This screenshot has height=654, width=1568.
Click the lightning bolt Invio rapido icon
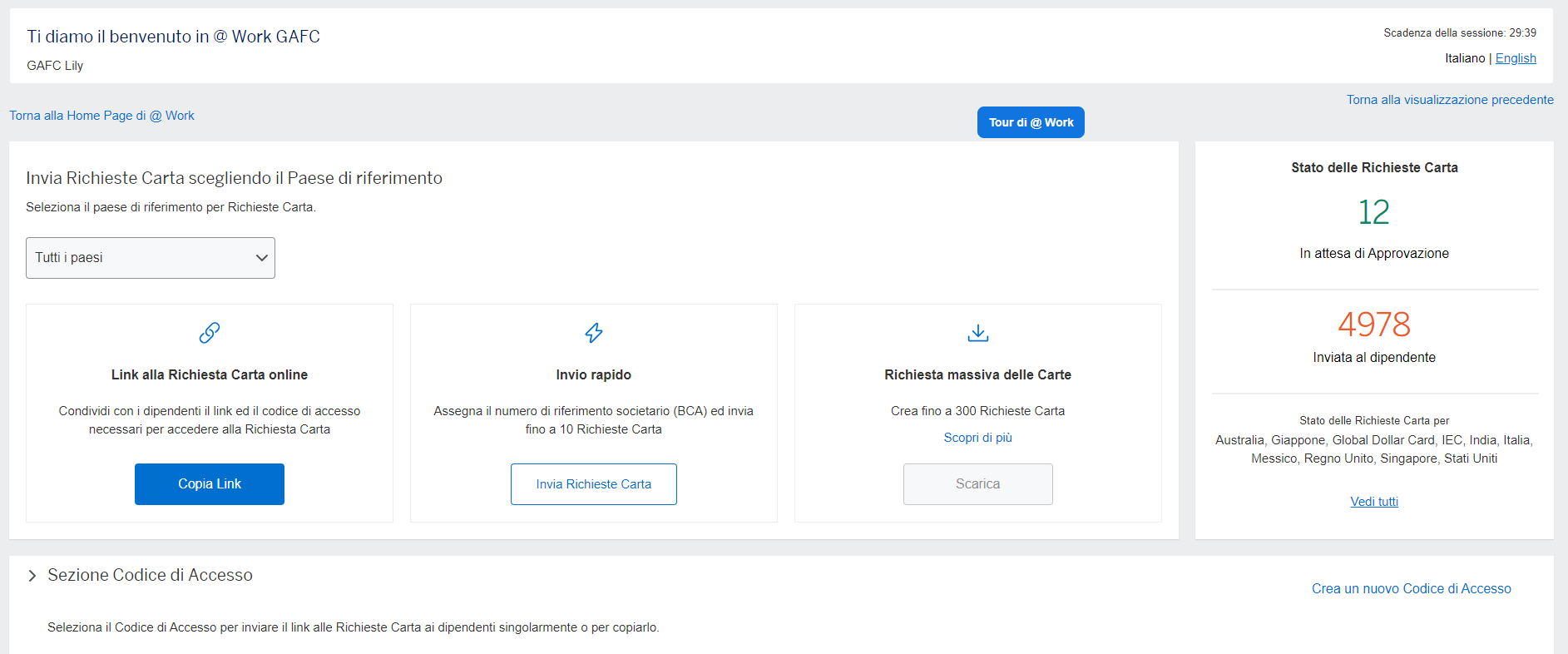click(594, 333)
